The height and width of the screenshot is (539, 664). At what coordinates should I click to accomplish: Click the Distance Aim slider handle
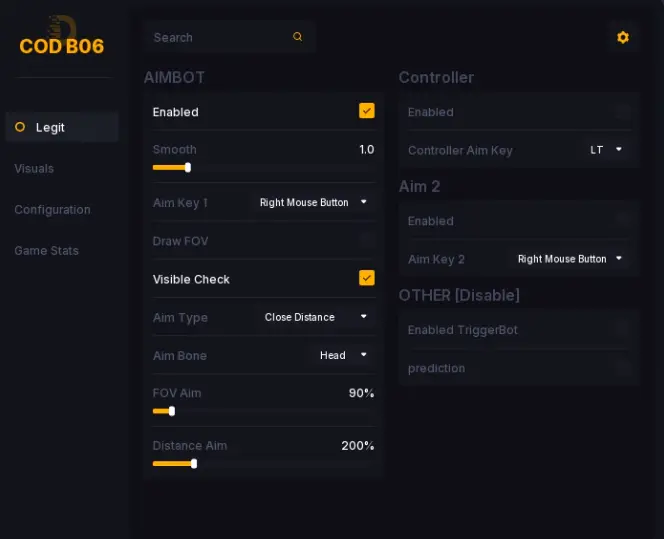tap(193, 463)
